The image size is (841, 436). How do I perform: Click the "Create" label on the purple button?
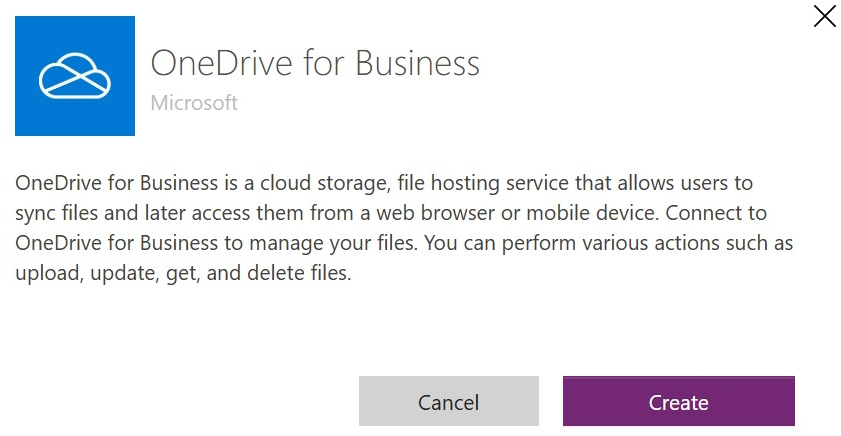tap(678, 403)
